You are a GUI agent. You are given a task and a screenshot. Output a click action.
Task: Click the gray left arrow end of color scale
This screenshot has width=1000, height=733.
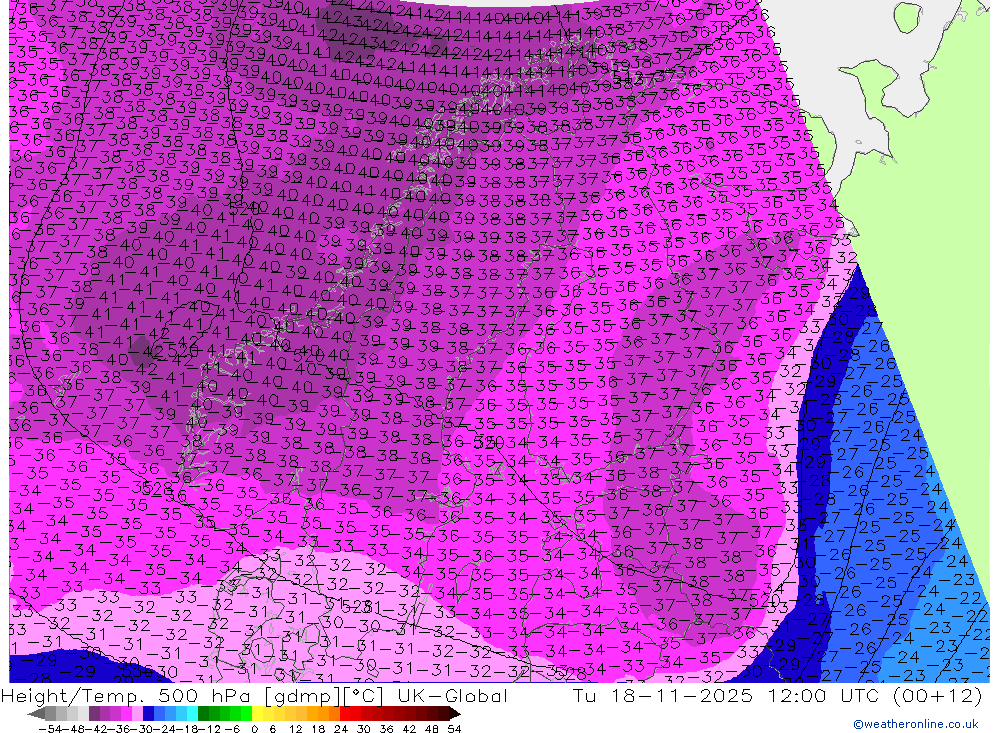[36, 714]
